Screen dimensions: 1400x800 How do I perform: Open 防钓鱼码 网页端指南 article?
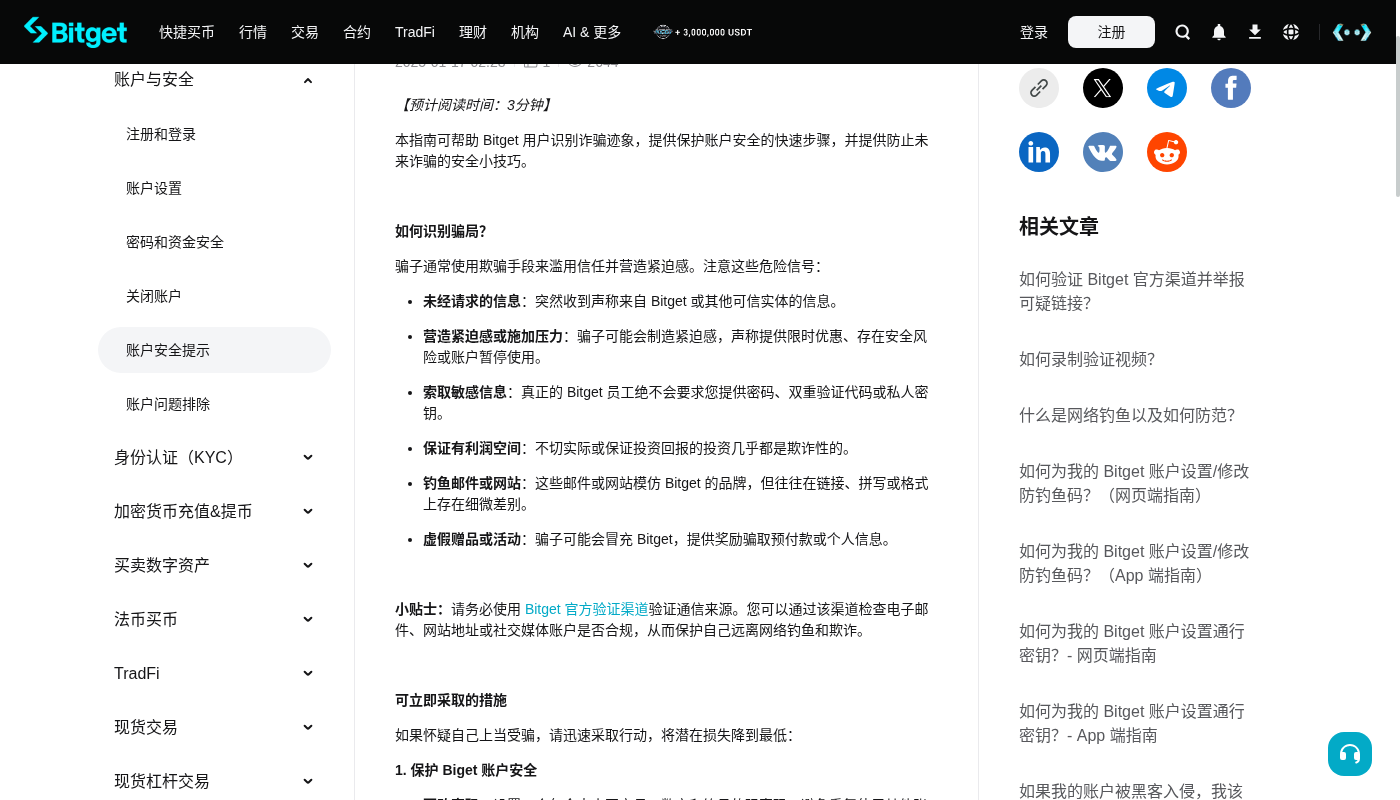pyautogui.click(x=1134, y=483)
